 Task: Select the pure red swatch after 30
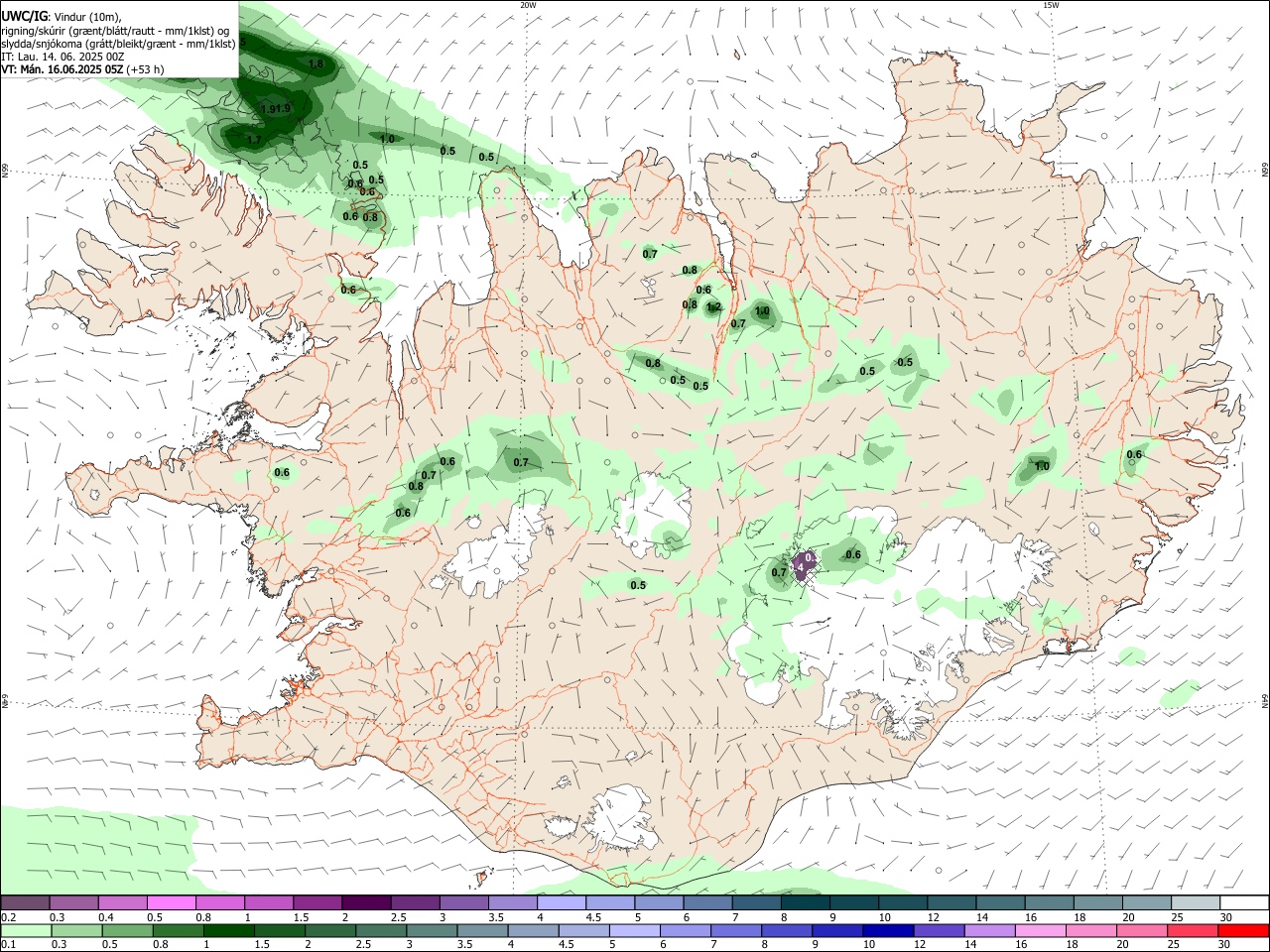pos(1242,930)
